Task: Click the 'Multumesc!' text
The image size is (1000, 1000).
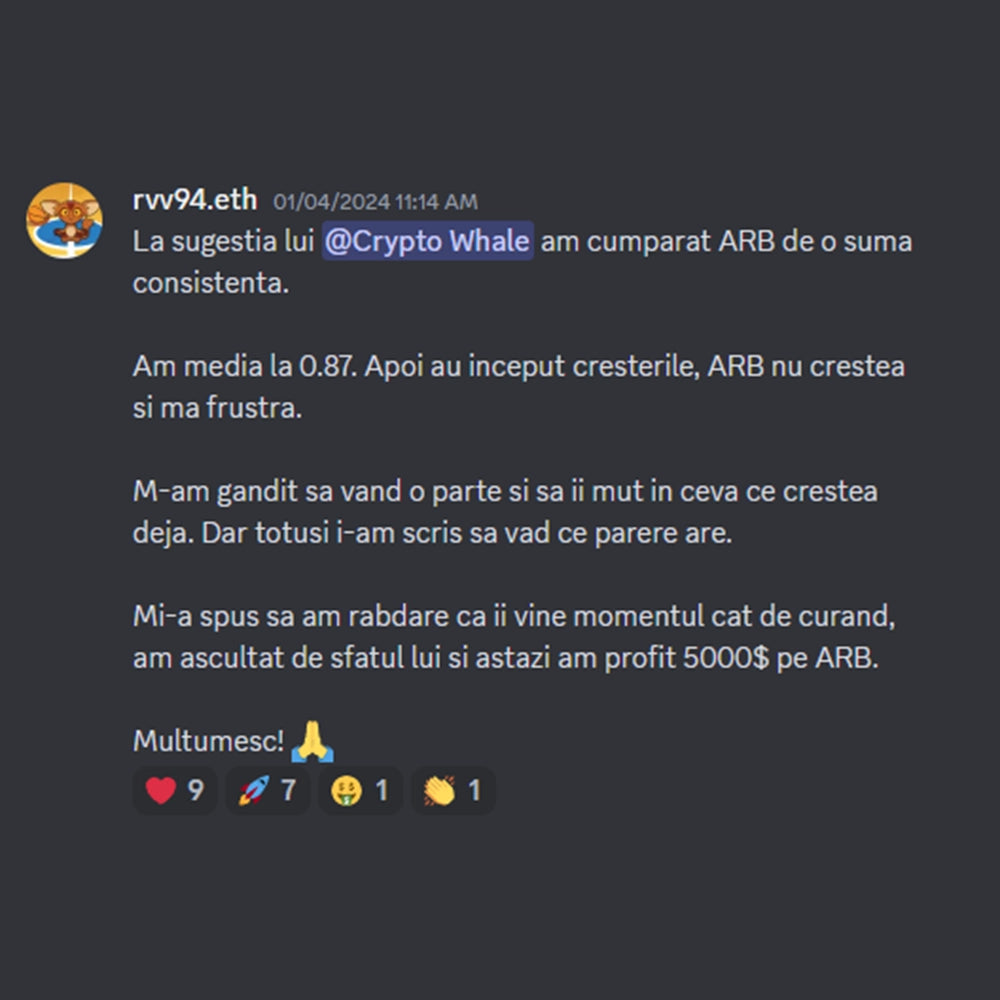Action: click(209, 742)
